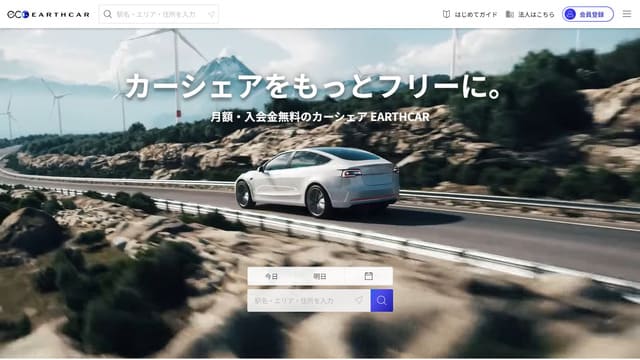Click the corporate building icon
Viewport: 640px width, 360px height.
pos(509,14)
